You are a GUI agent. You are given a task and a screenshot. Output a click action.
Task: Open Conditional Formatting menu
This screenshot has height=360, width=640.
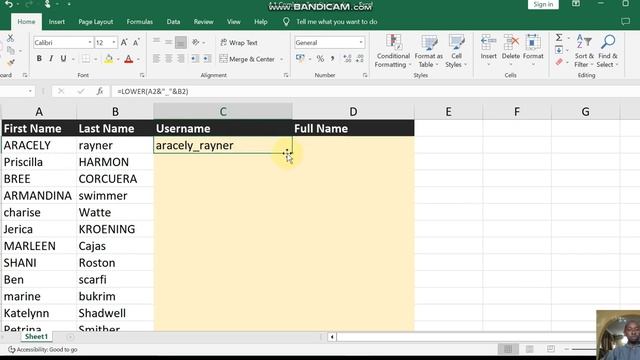pyautogui.click(x=393, y=51)
